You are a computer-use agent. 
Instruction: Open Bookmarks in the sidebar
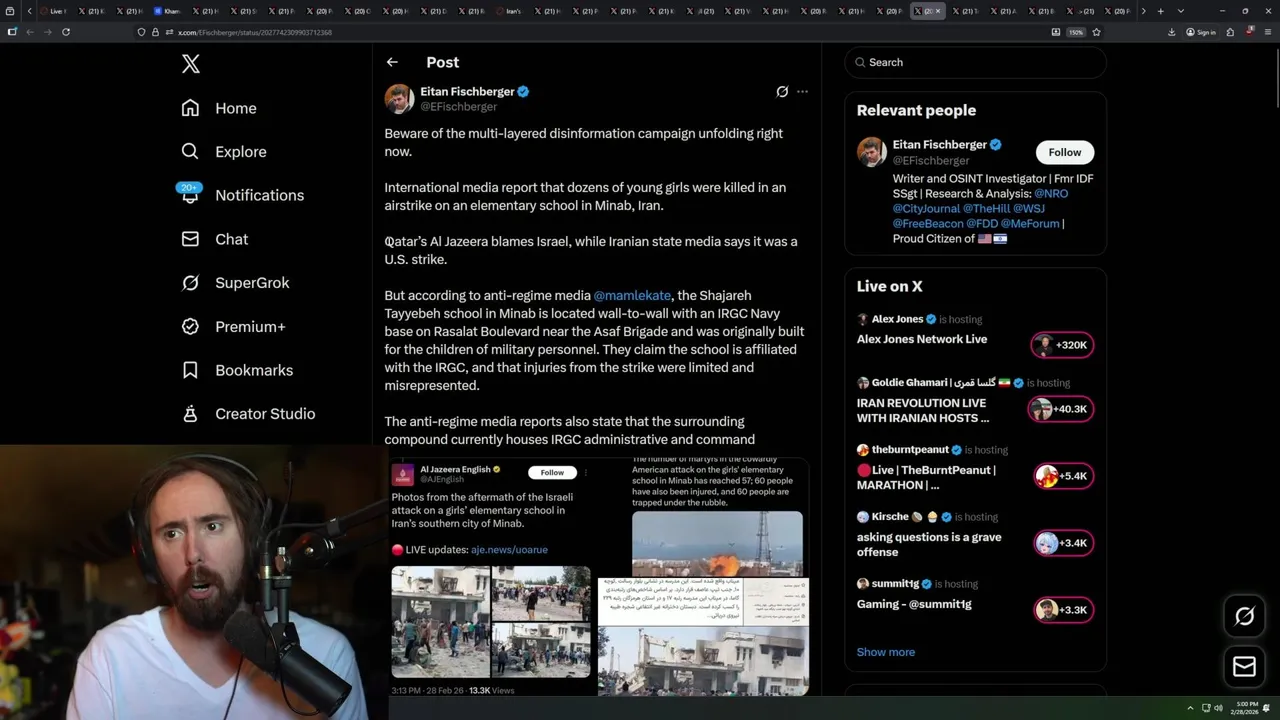(237, 370)
